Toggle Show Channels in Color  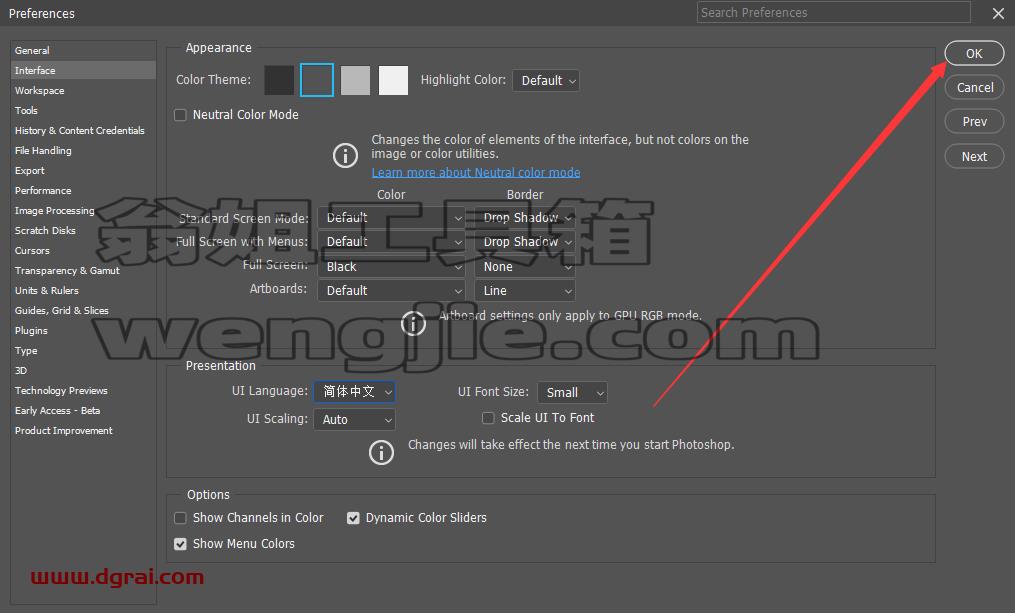click(181, 518)
